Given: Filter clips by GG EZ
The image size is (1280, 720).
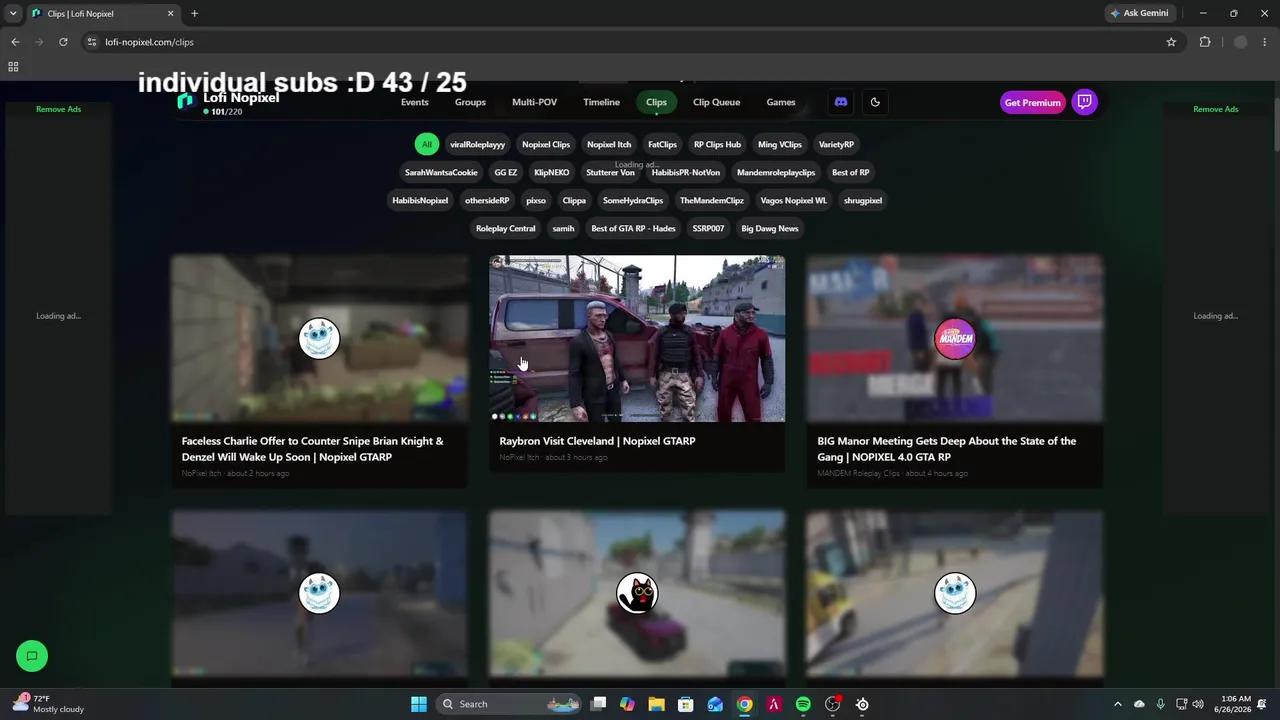Looking at the screenshot, I should (x=506, y=172).
